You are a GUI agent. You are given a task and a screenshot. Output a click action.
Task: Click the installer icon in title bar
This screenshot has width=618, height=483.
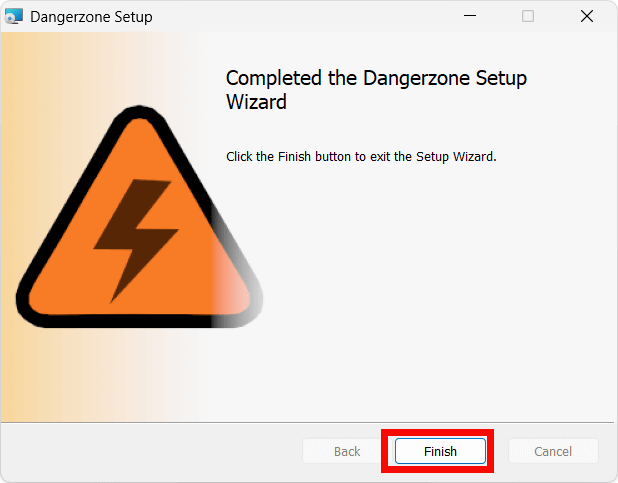(x=14, y=16)
